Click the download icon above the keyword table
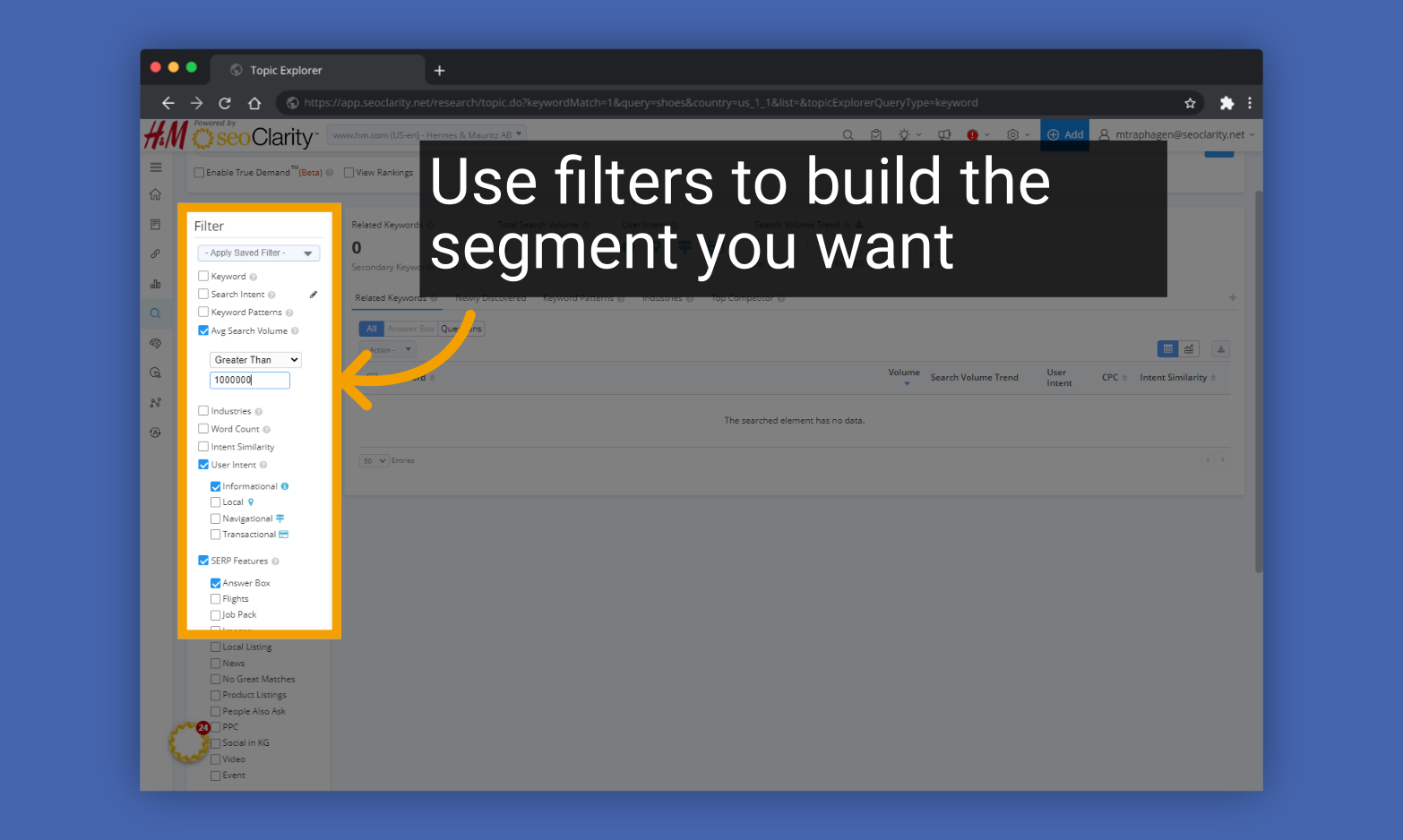The image size is (1403, 840). click(1220, 348)
